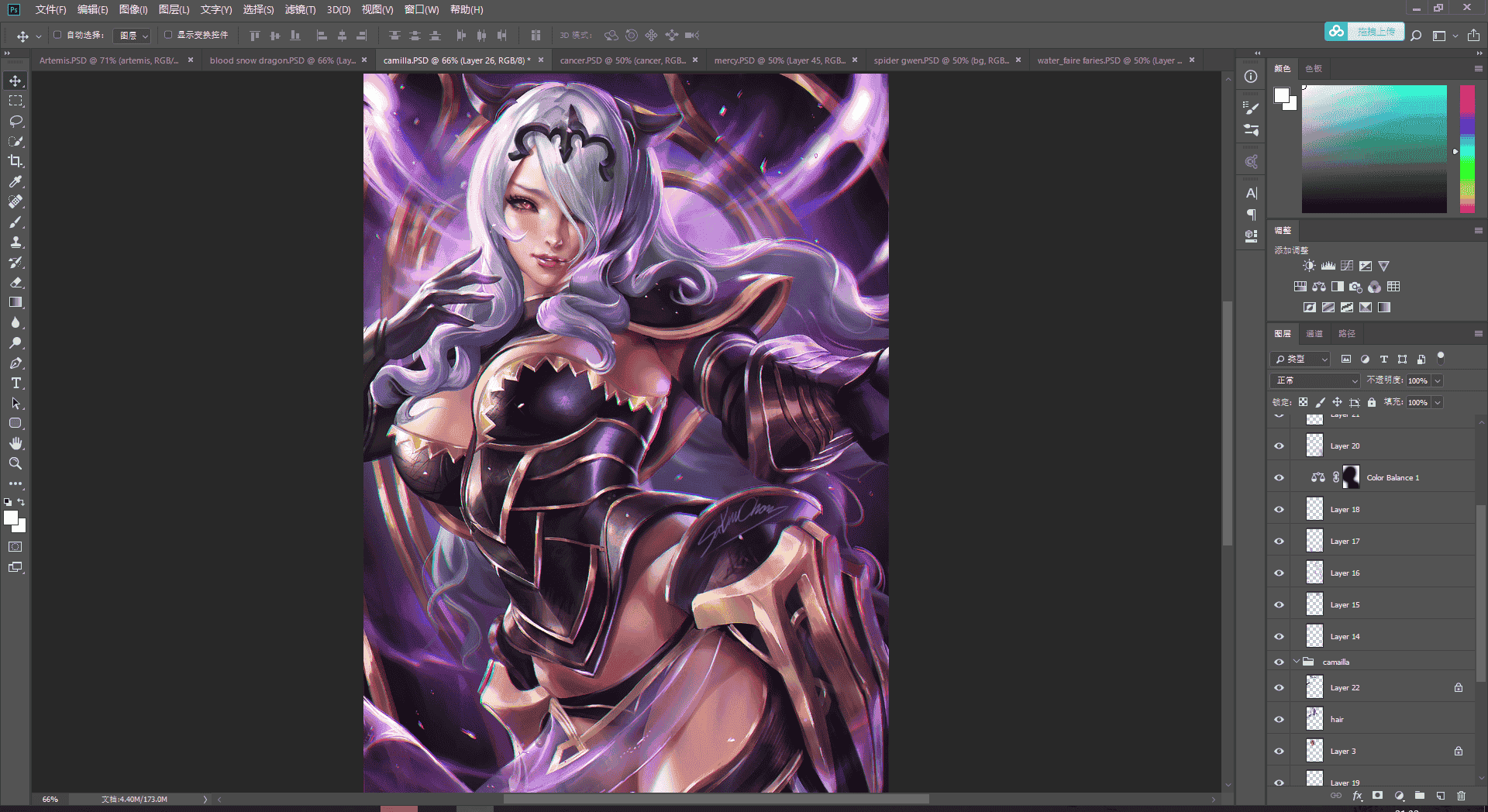
Task: Select the Hand tool
Action: click(x=15, y=443)
